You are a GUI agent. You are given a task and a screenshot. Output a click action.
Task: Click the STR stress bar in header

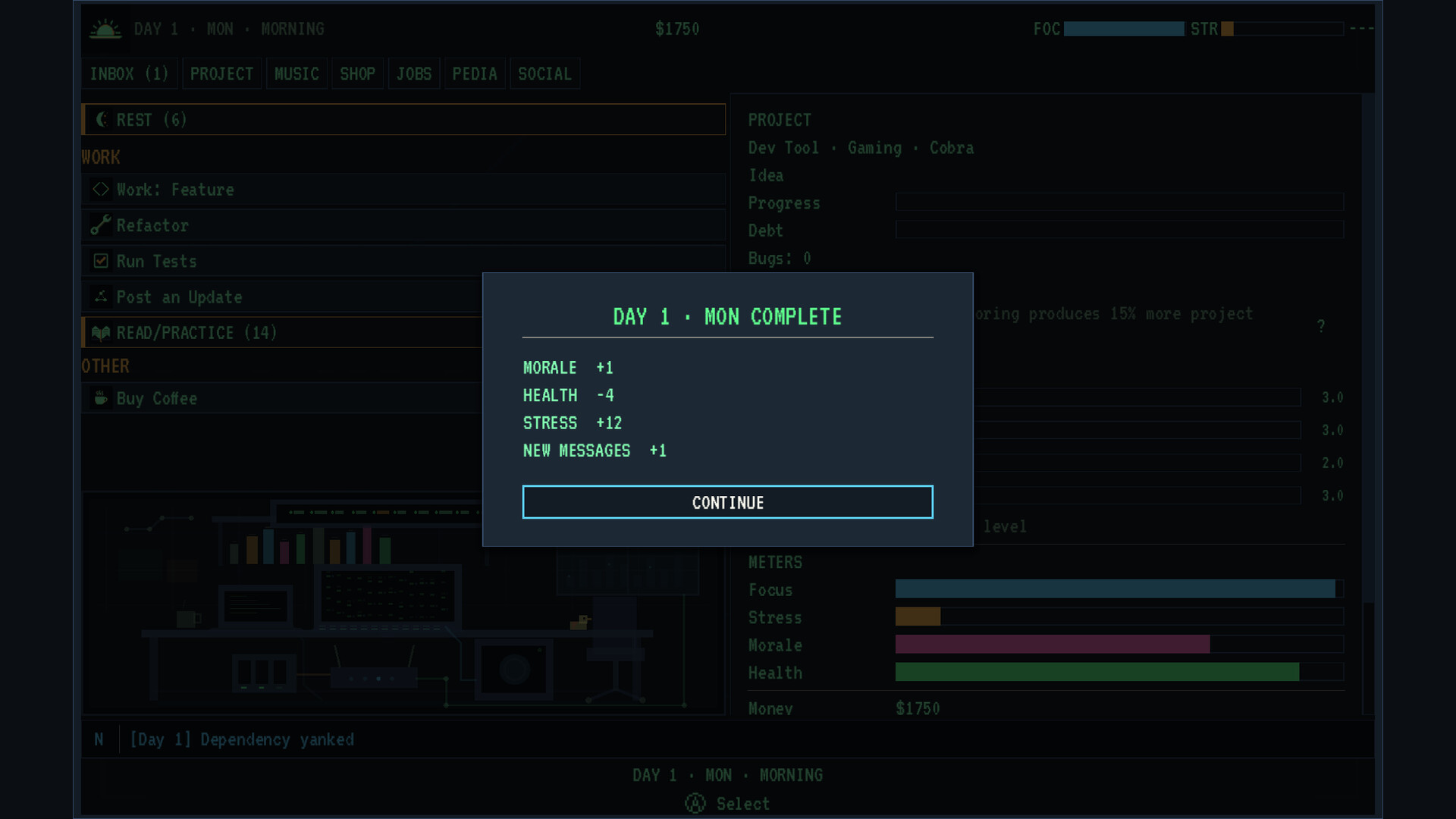click(1282, 29)
